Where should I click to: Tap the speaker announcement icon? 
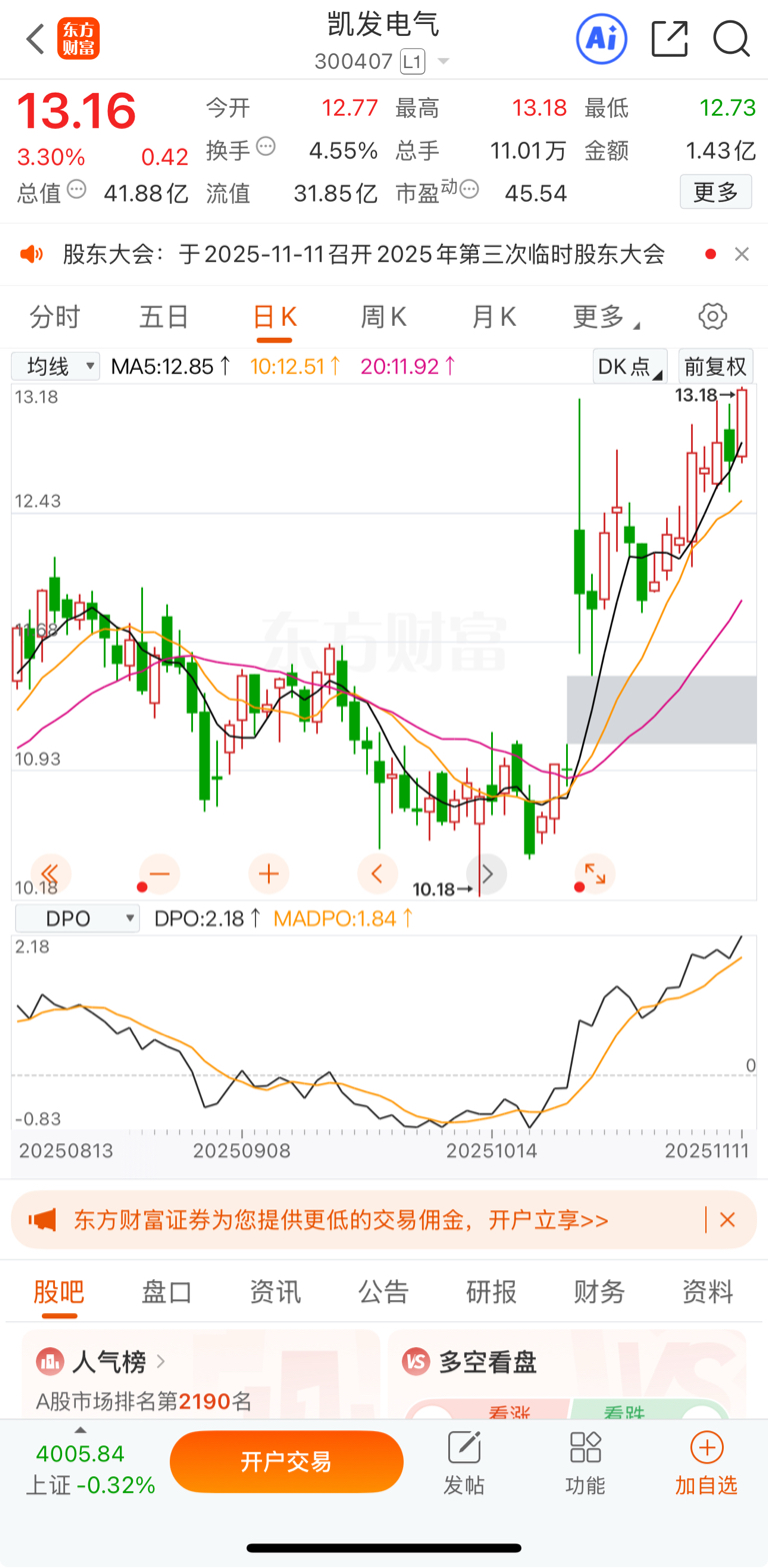tap(32, 254)
